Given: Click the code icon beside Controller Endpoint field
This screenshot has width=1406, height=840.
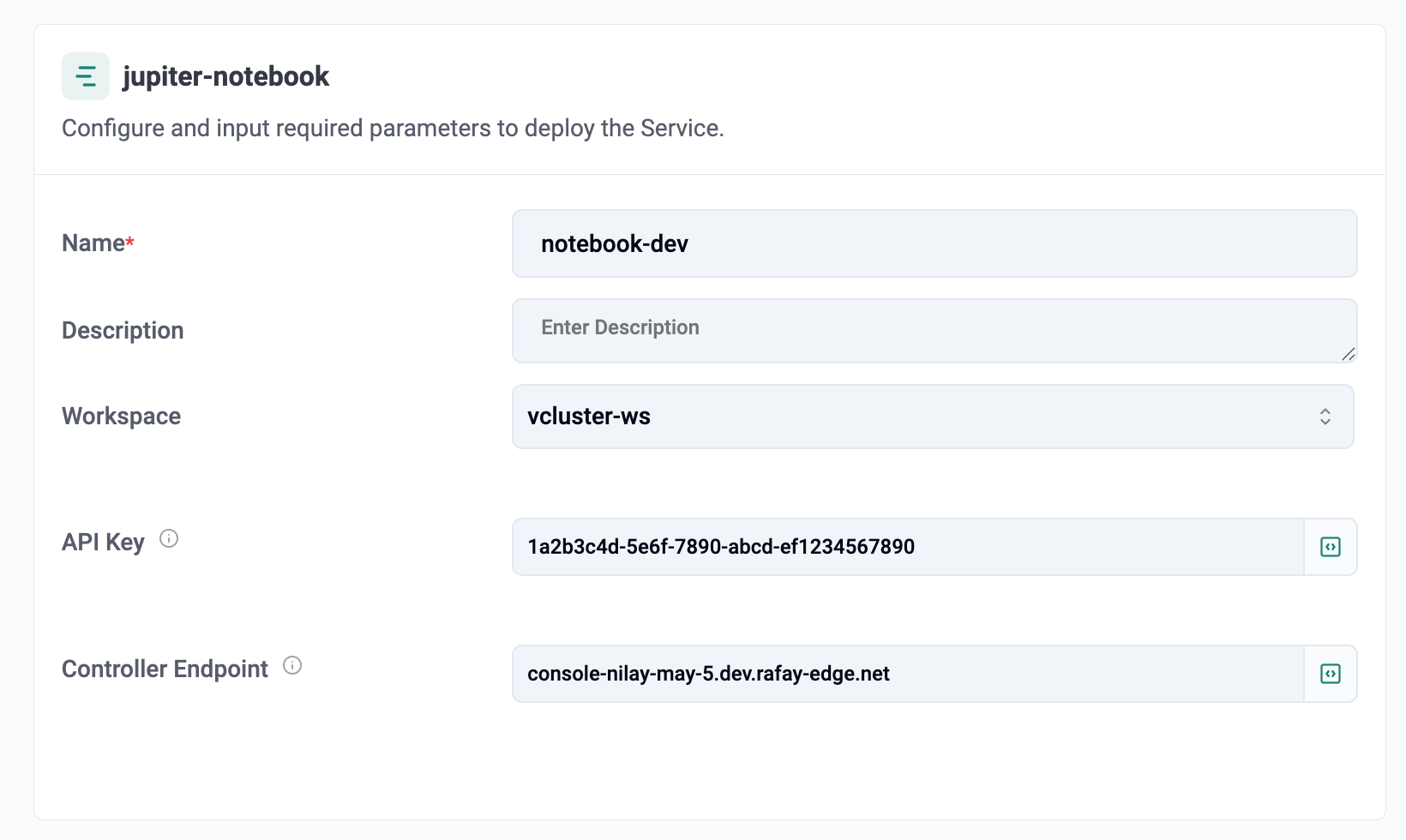Looking at the screenshot, I should tap(1331, 674).
